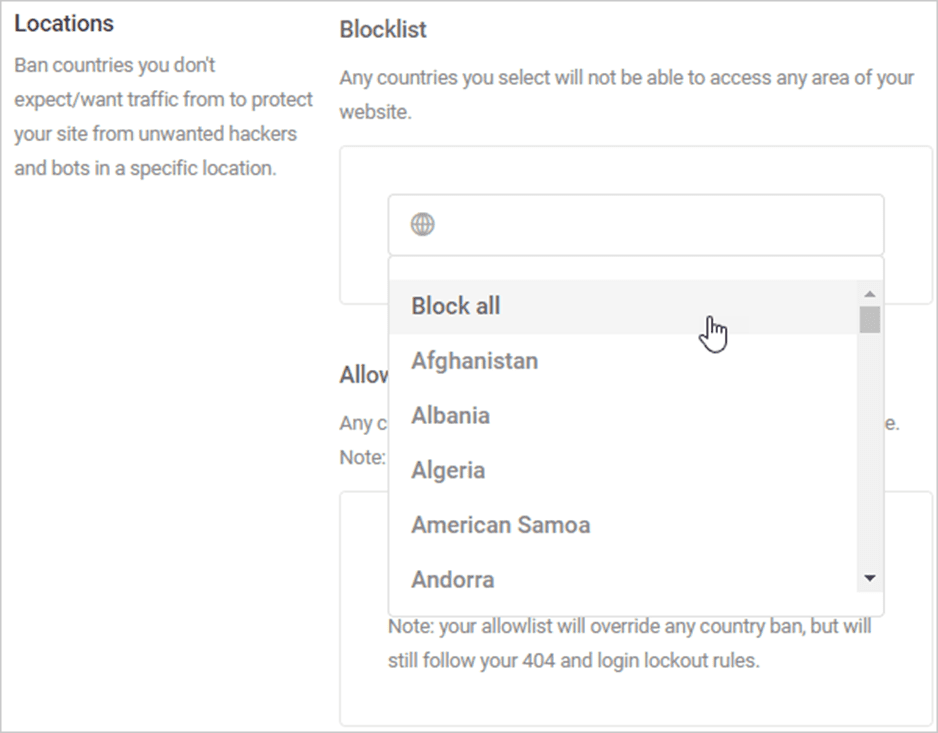Click the empty allowlist box area
938x733 pixels.
click(x=636, y=700)
